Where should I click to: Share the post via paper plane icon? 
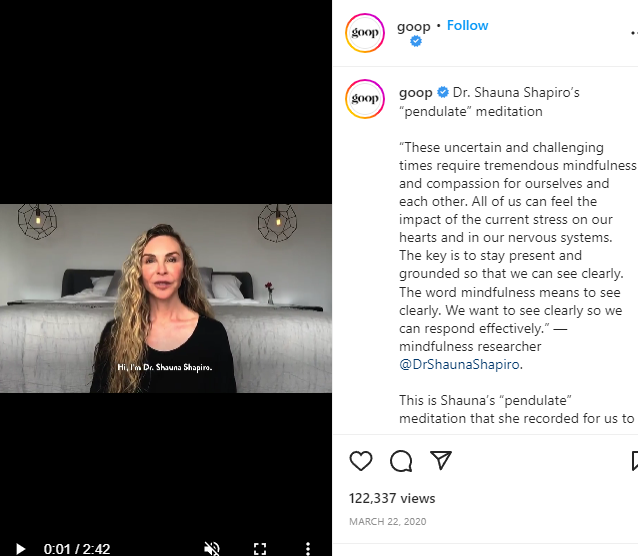tap(441, 460)
